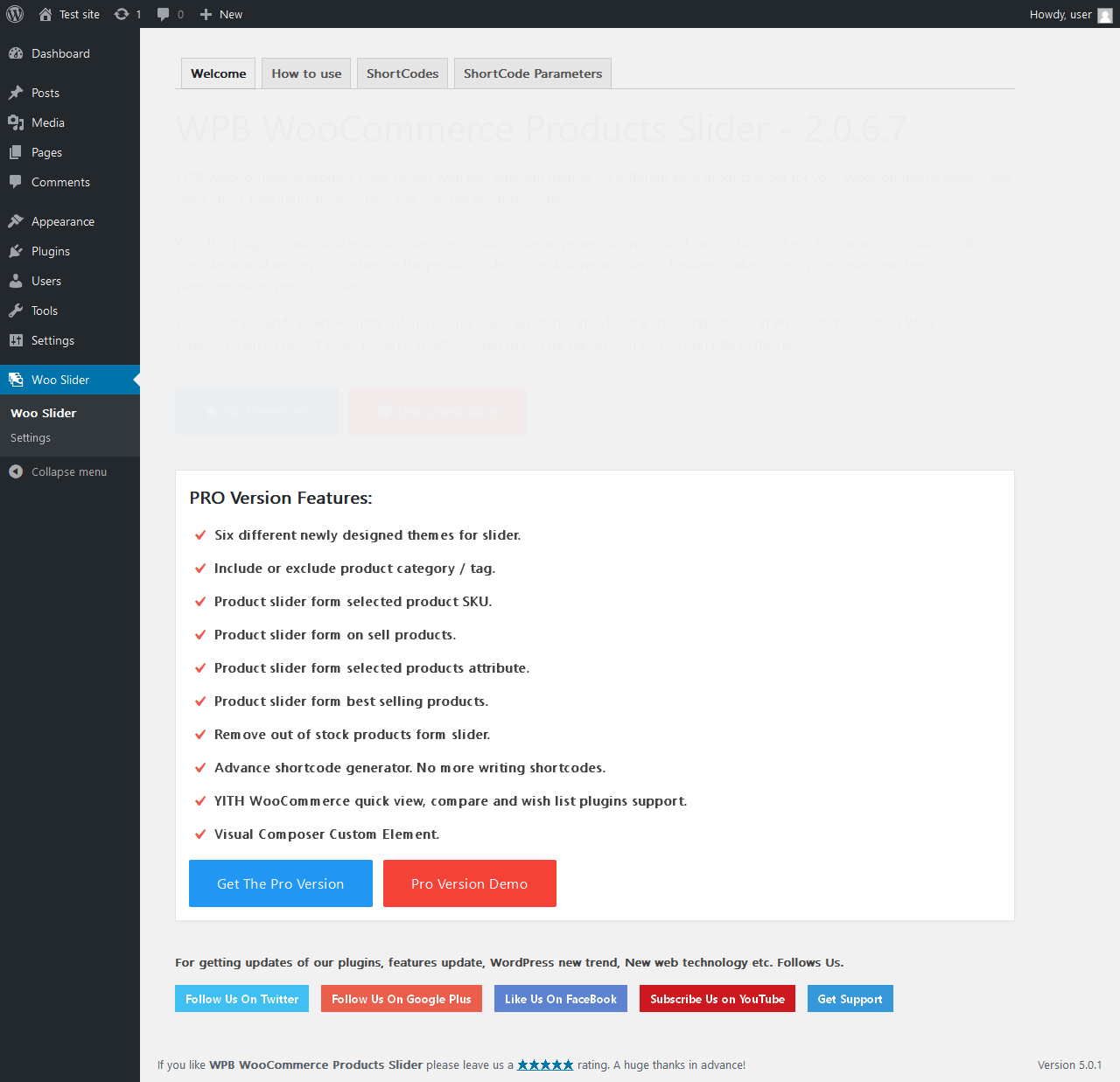1120x1082 pixels.
Task: Switch to the Welcome tab
Action: (219, 73)
